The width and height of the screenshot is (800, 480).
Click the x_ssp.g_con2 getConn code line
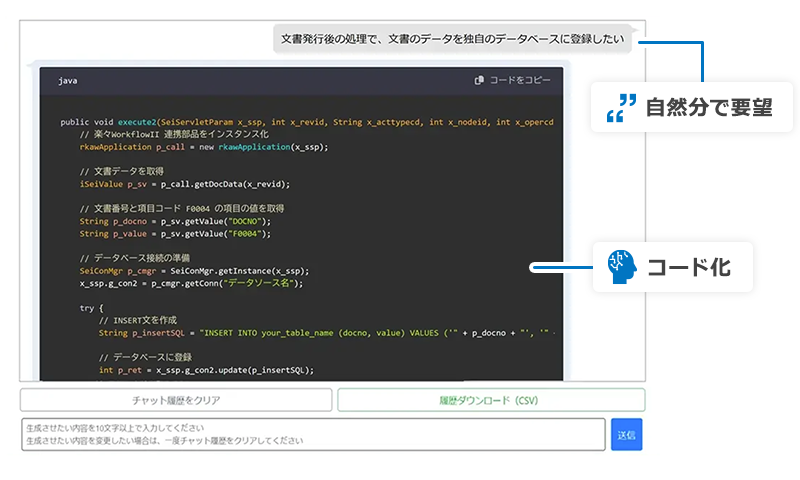coord(191,283)
